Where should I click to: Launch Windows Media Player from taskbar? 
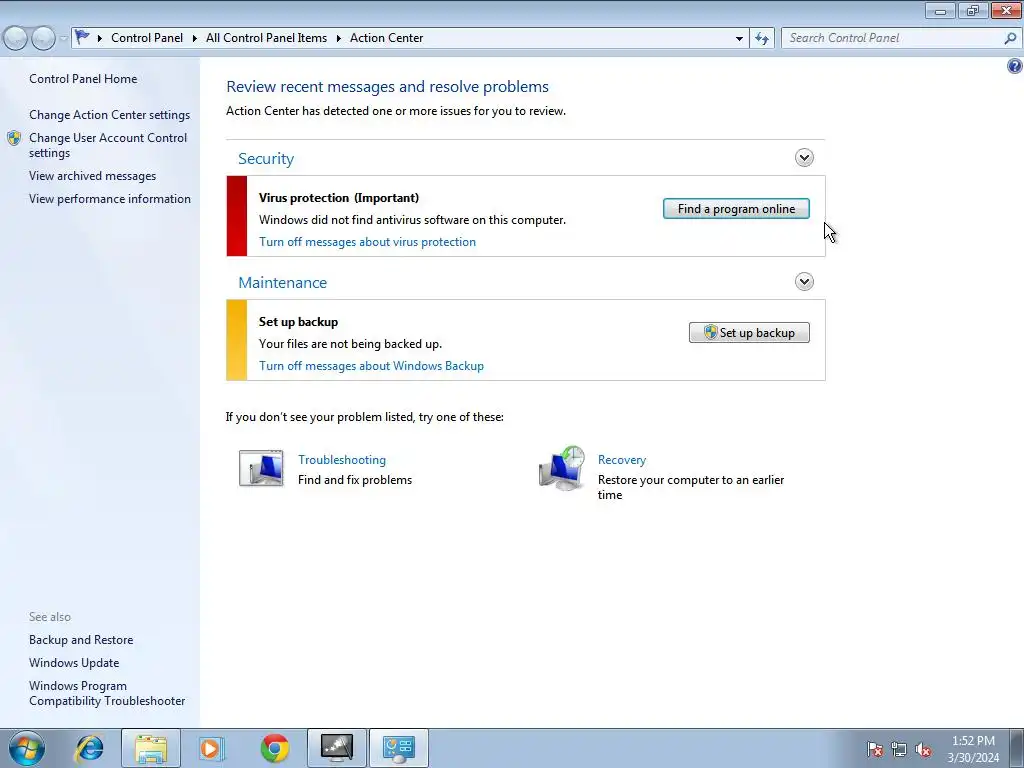click(x=211, y=748)
